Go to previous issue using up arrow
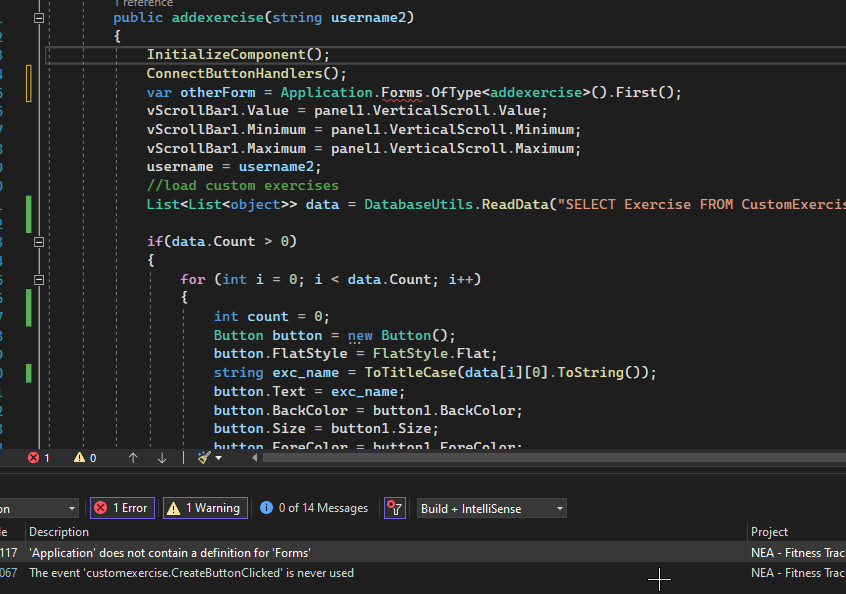Viewport: 846px width, 594px height. pos(133,457)
